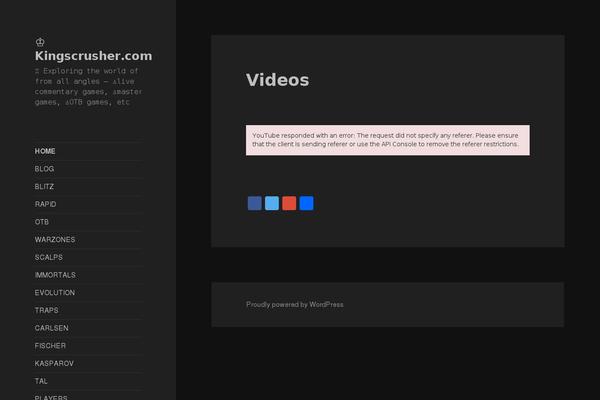Click the site tagline starting 'Exploring the world'
This screenshot has height=400, width=600.
(x=88, y=87)
